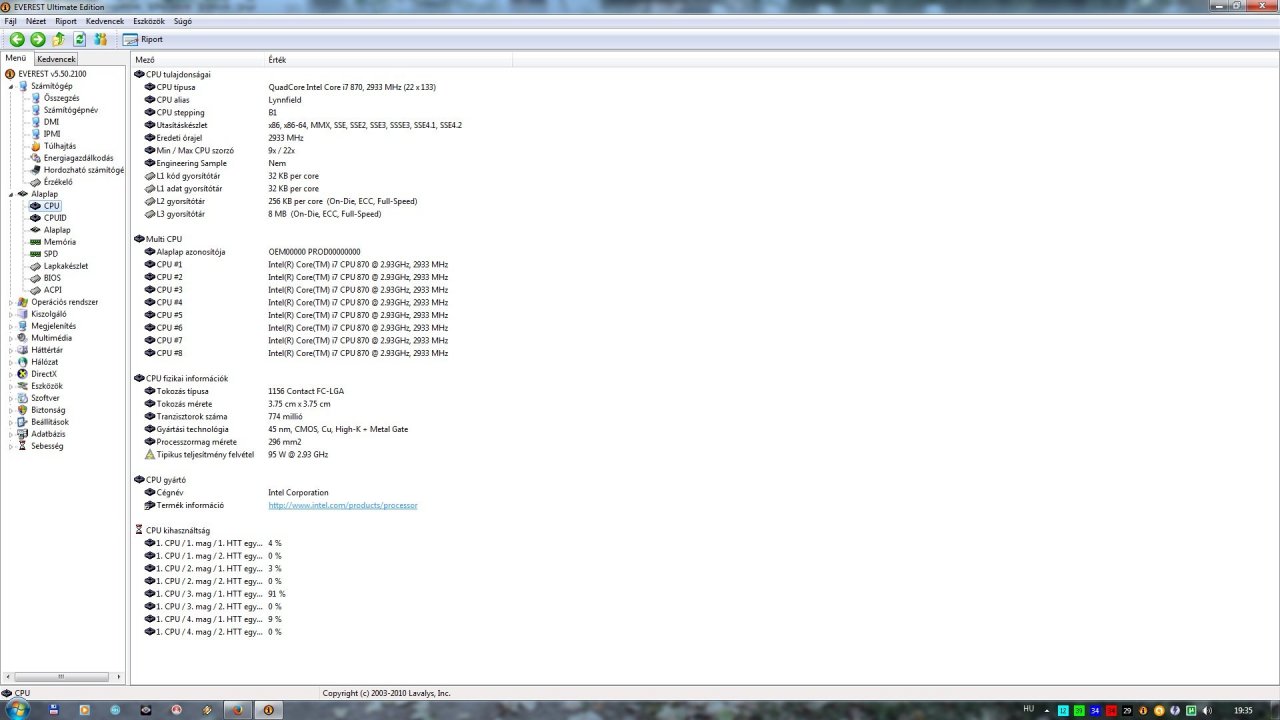The height and width of the screenshot is (720, 1280).
Task: Select the Túlhajtás flame icon
Action: (x=36, y=146)
